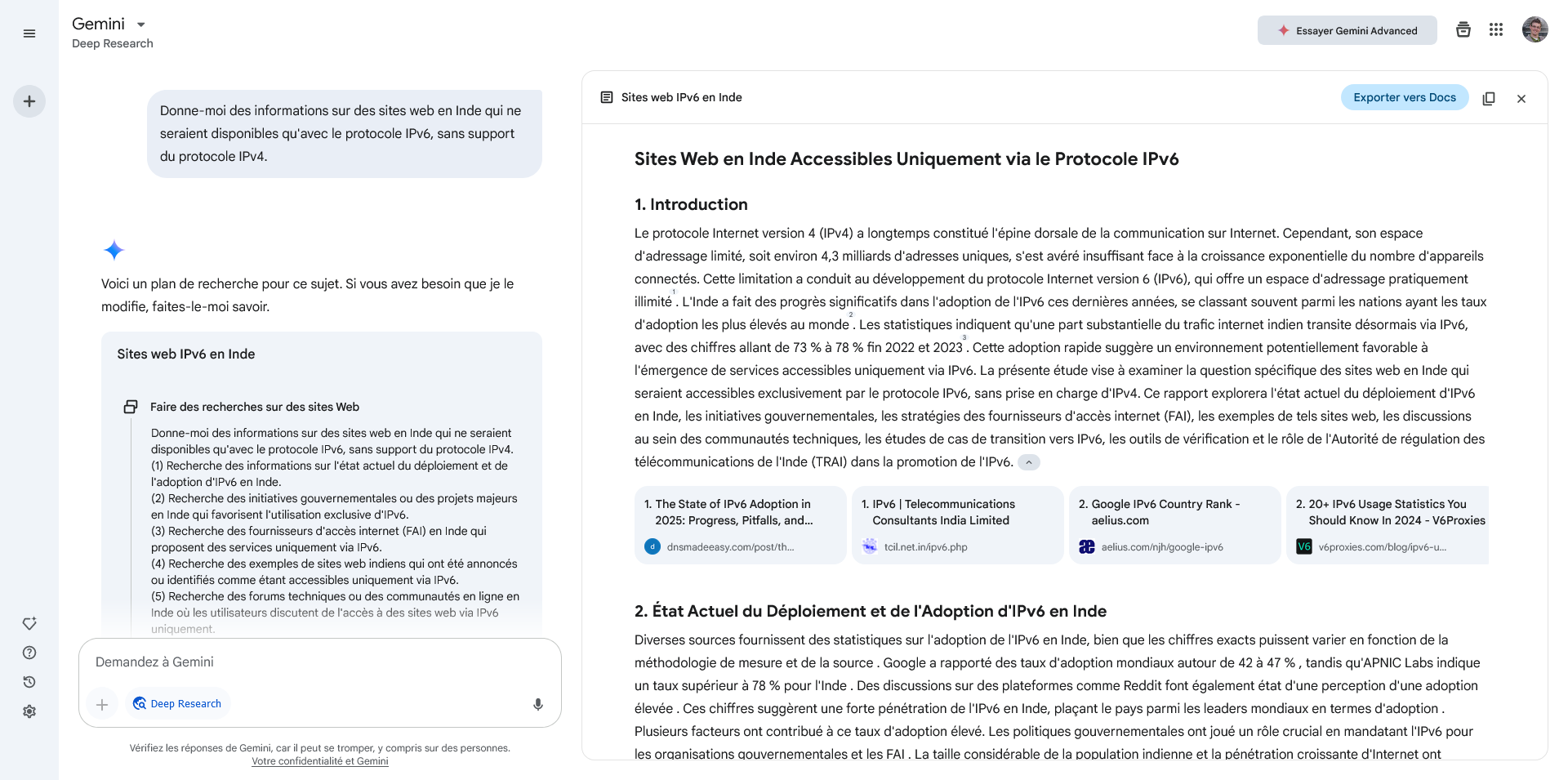
Task: Click the report title Sites Web en Inde
Action: click(x=906, y=159)
